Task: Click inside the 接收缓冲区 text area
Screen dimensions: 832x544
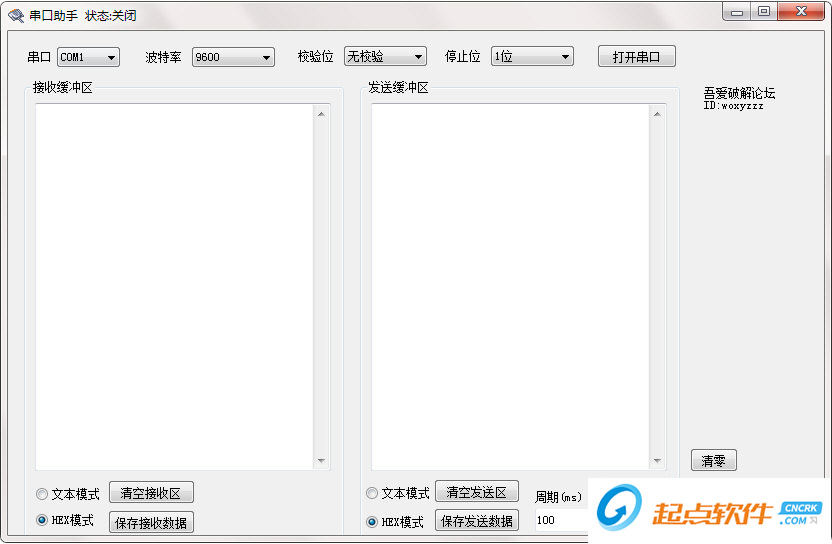Action: pyautogui.click(x=175, y=287)
